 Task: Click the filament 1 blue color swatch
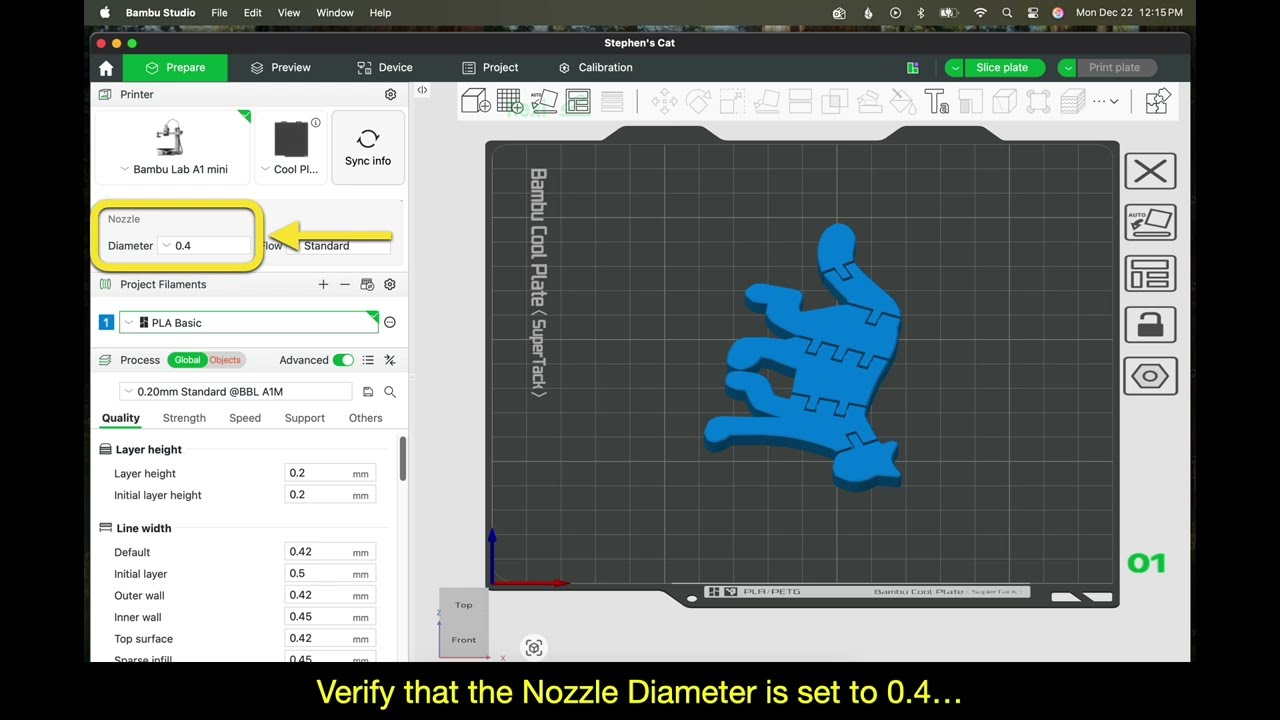[106, 323]
